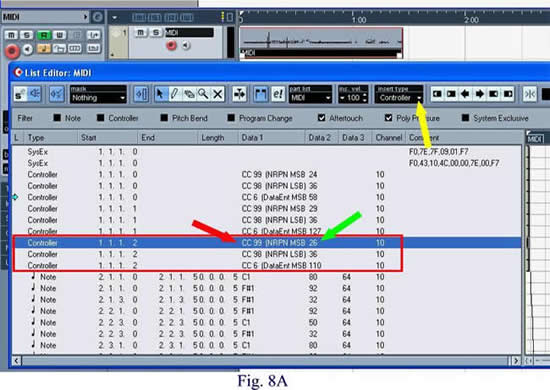Screen dimensions: 550x390
Task: Click the Edit VST Instrument e! button
Action: (278, 94)
